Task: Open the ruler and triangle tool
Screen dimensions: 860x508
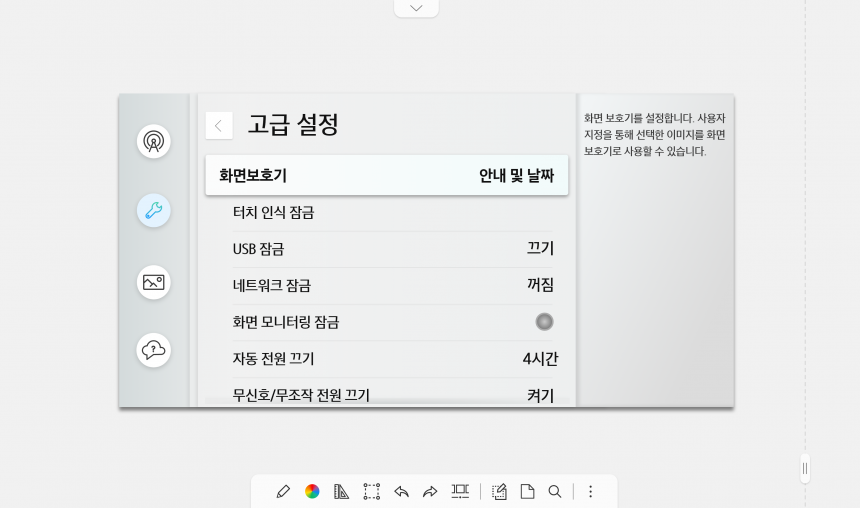Action: (x=341, y=492)
